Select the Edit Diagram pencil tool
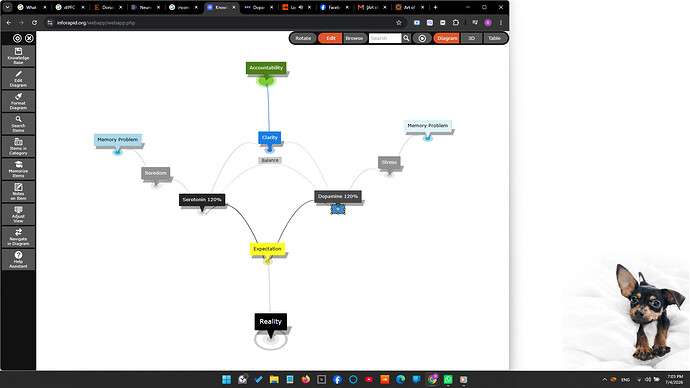 click(18, 79)
